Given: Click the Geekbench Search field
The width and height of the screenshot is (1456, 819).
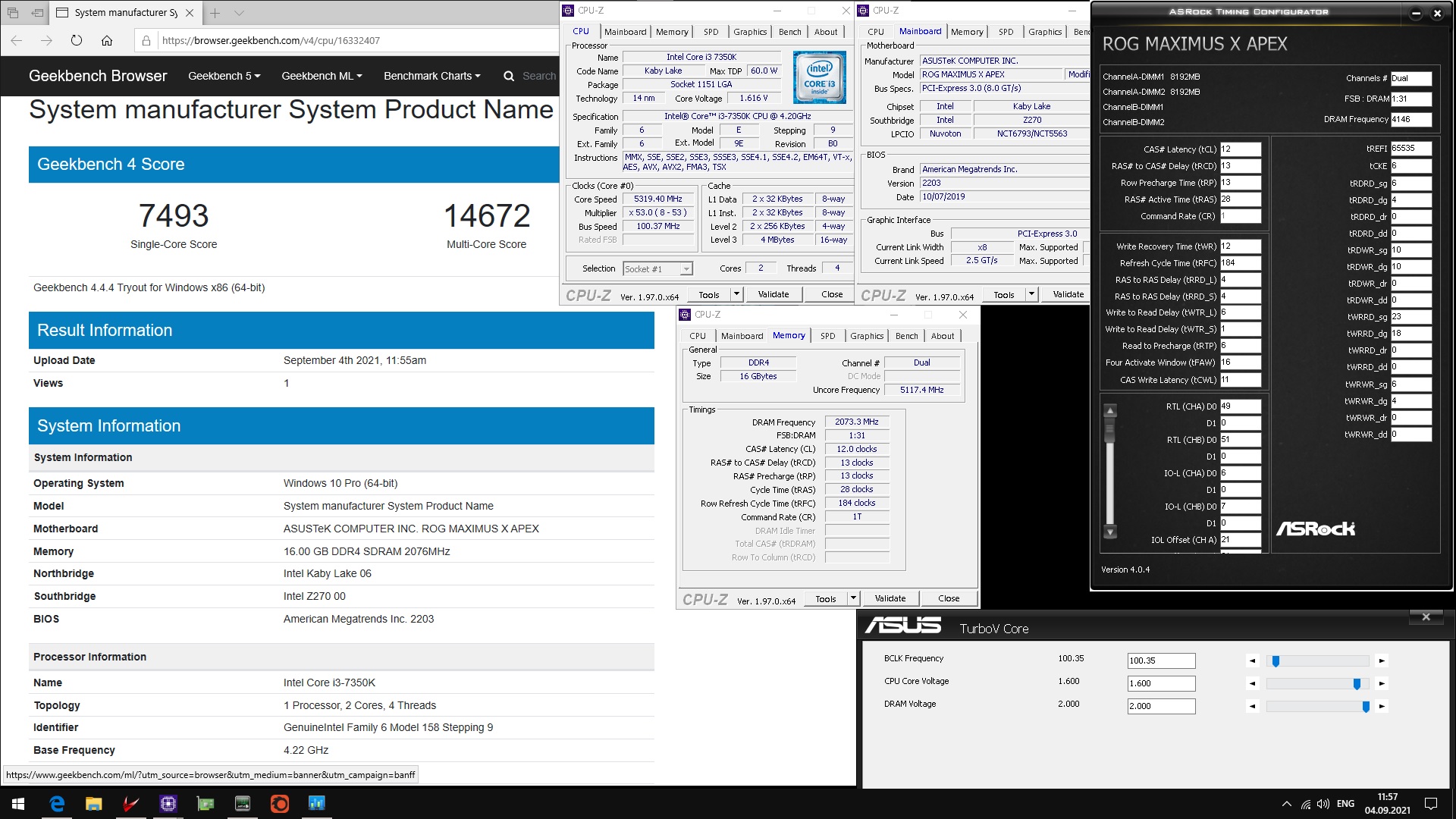Looking at the screenshot, I should [x=539, y=76].
